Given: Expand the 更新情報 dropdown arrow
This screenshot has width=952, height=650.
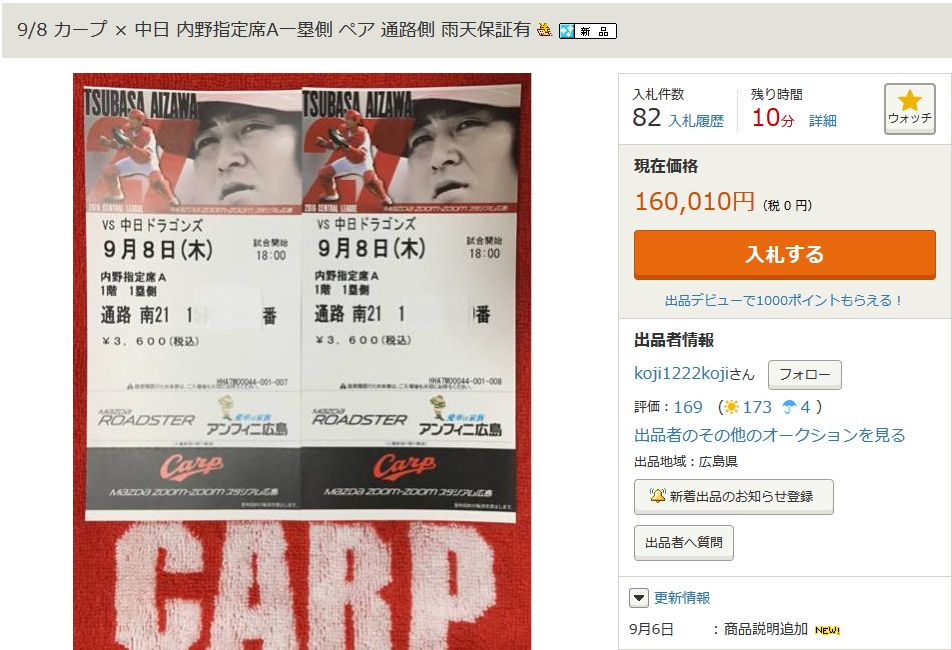Looking at the screenshot, I should point(639,598).
